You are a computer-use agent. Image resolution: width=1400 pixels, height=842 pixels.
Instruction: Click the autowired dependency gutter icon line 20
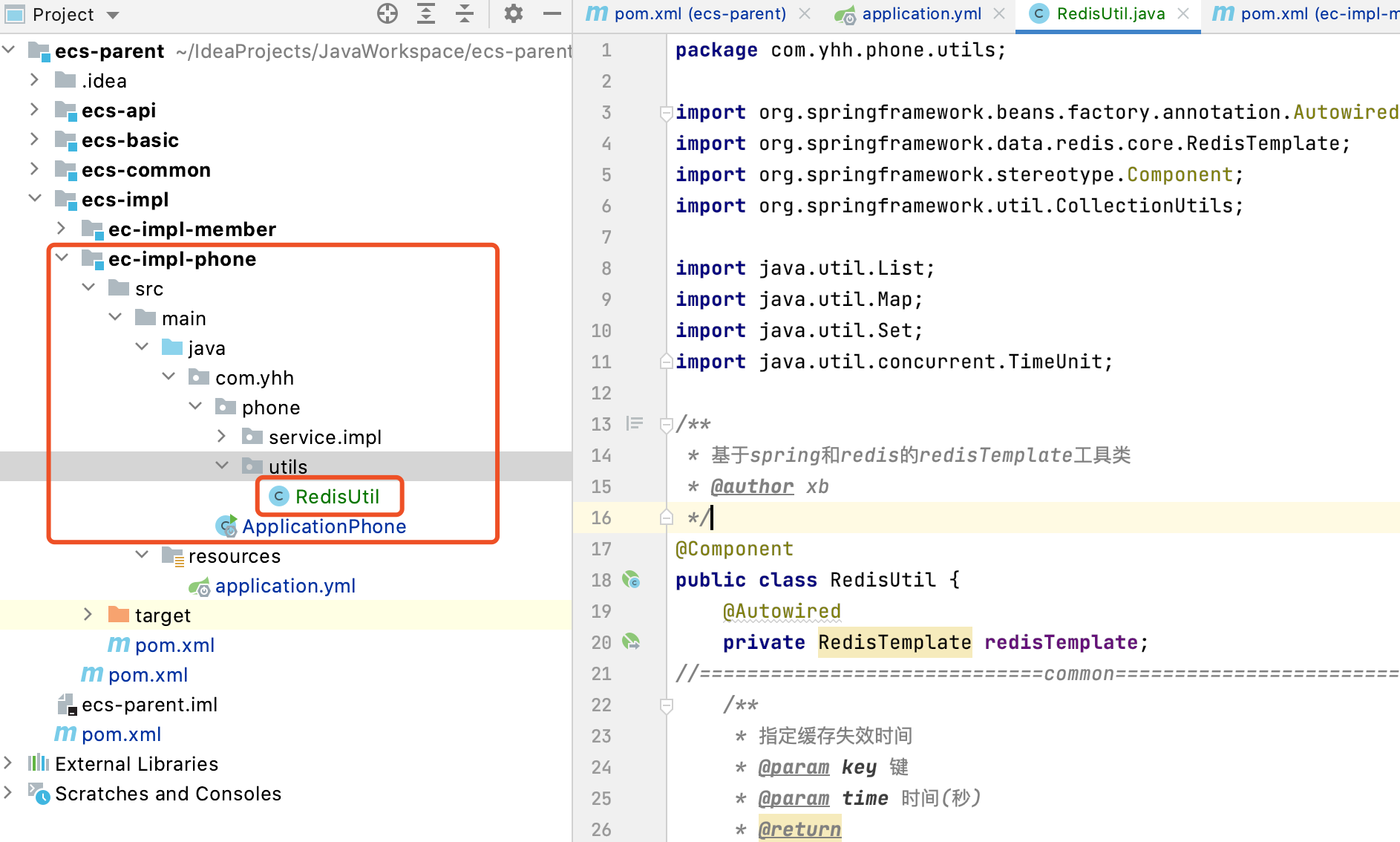[x=632, y=642]
